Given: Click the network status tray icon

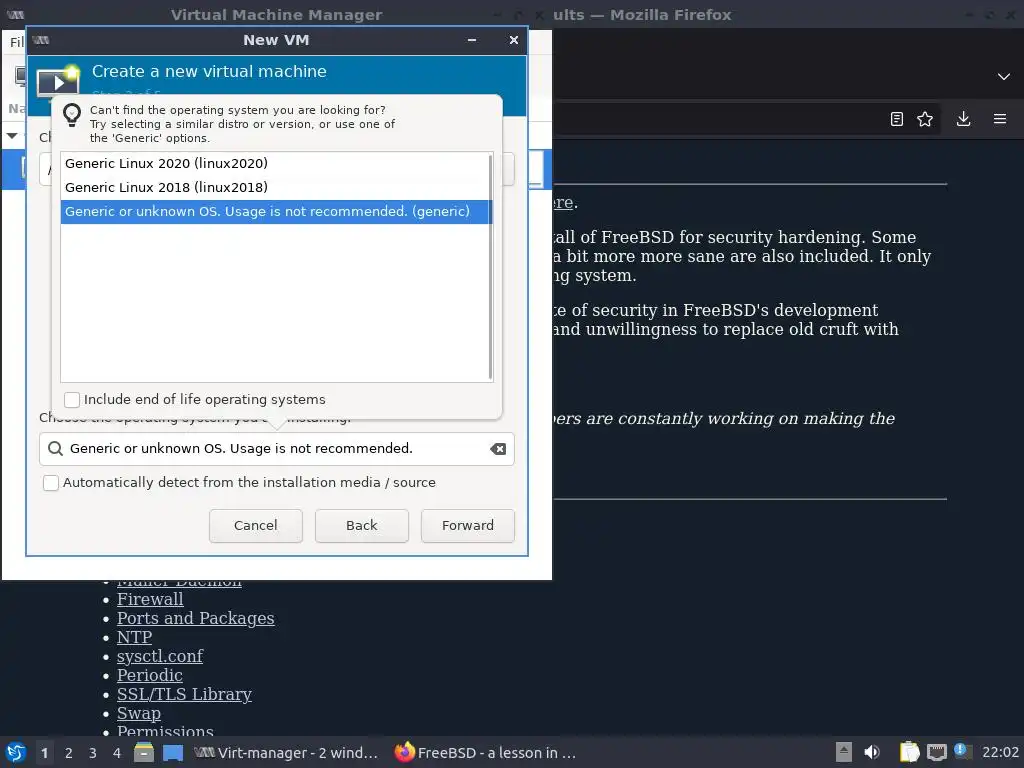Looking at the screenshot, I should tap(936, 752).
